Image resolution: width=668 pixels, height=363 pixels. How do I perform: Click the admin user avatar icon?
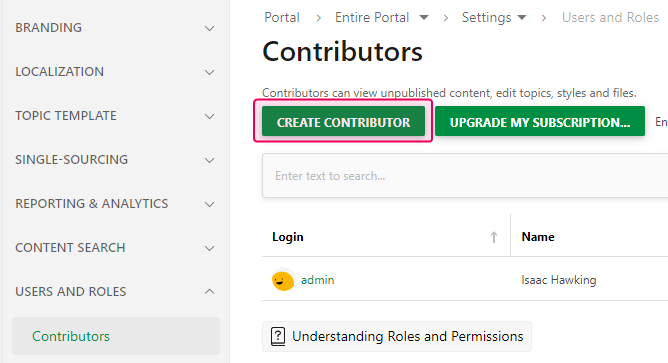pyautogui.click(x=283, y=280)
